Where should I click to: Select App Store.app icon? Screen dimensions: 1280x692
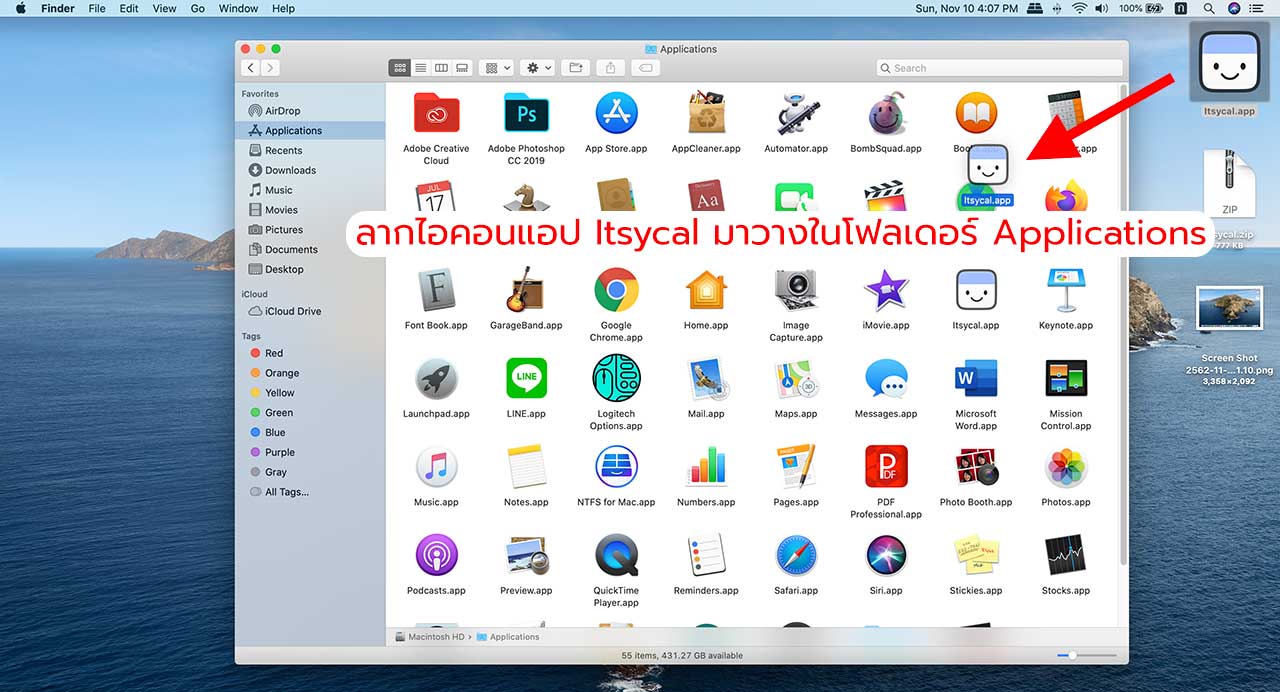tap(616, 114)
